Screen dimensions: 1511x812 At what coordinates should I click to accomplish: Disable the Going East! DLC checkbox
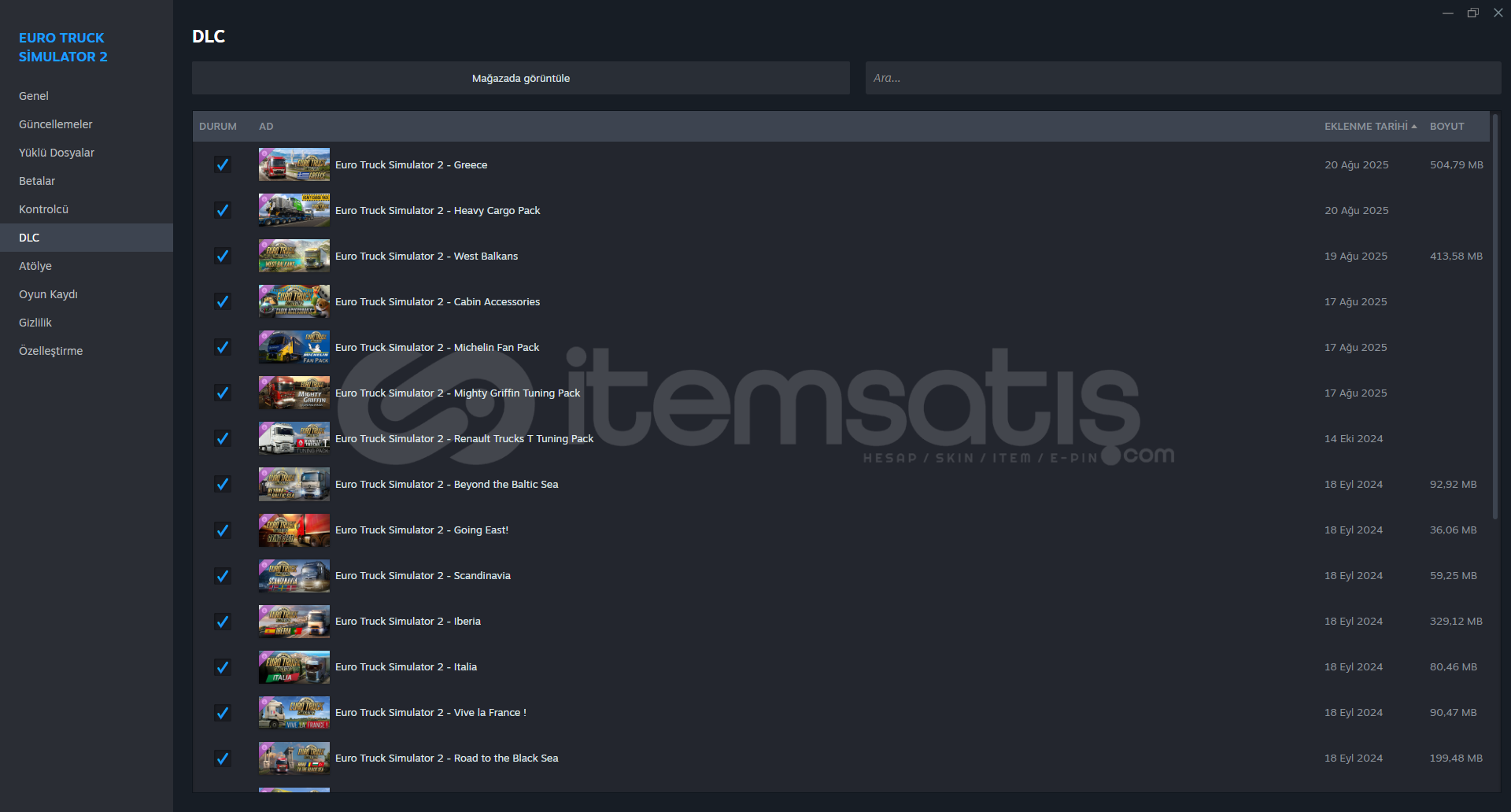point(223,530)
